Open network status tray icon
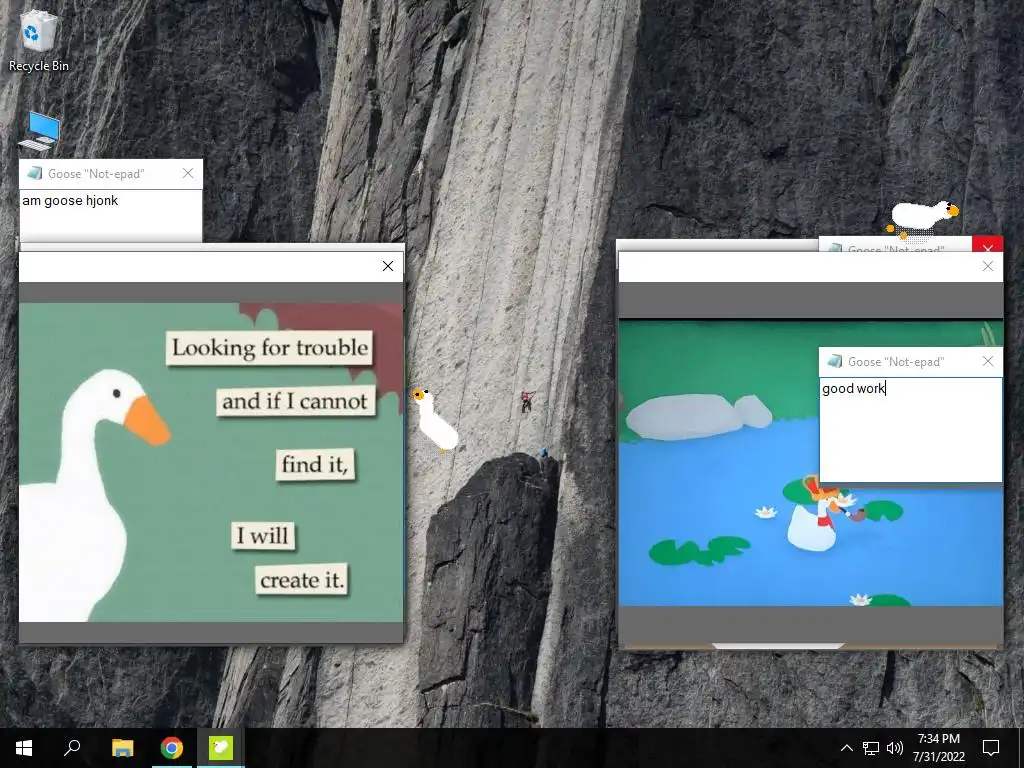Viewport: 1024px width, 768px height. coord(871,748)
